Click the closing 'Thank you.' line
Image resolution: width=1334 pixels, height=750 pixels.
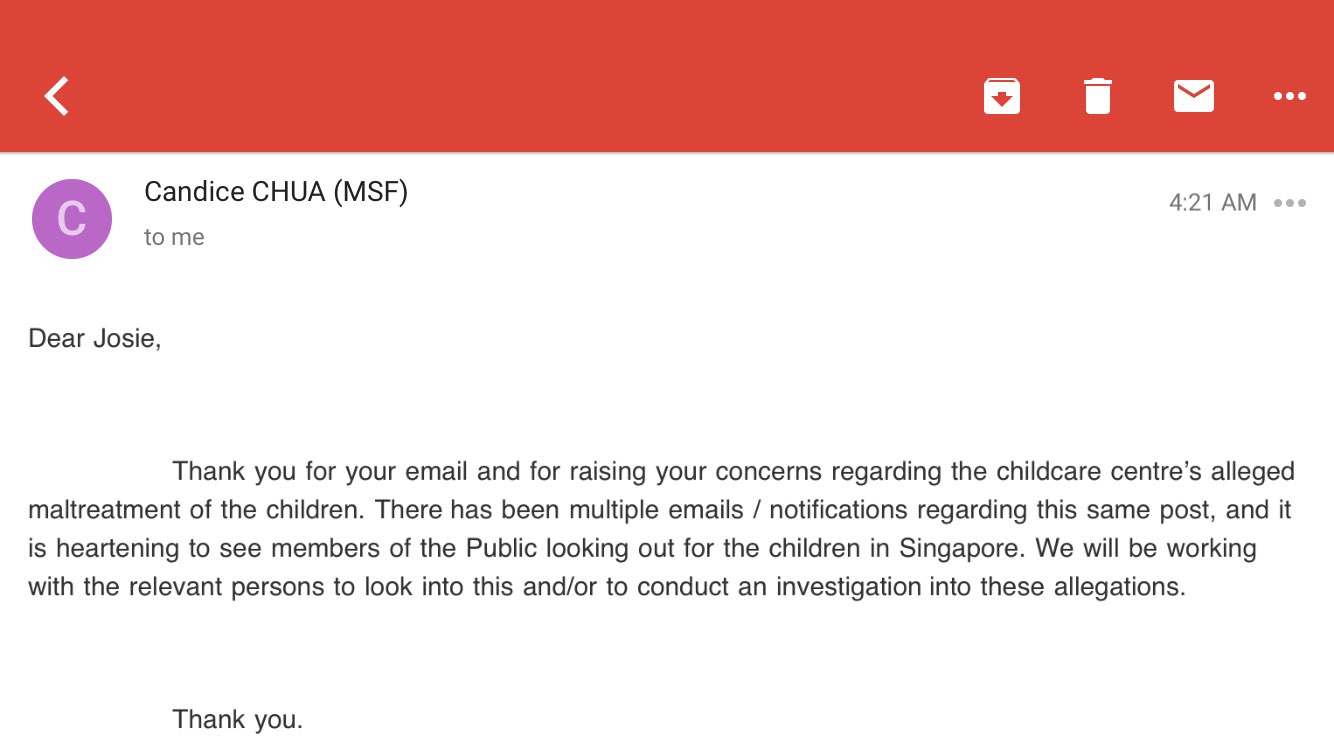tap(237, 718)
